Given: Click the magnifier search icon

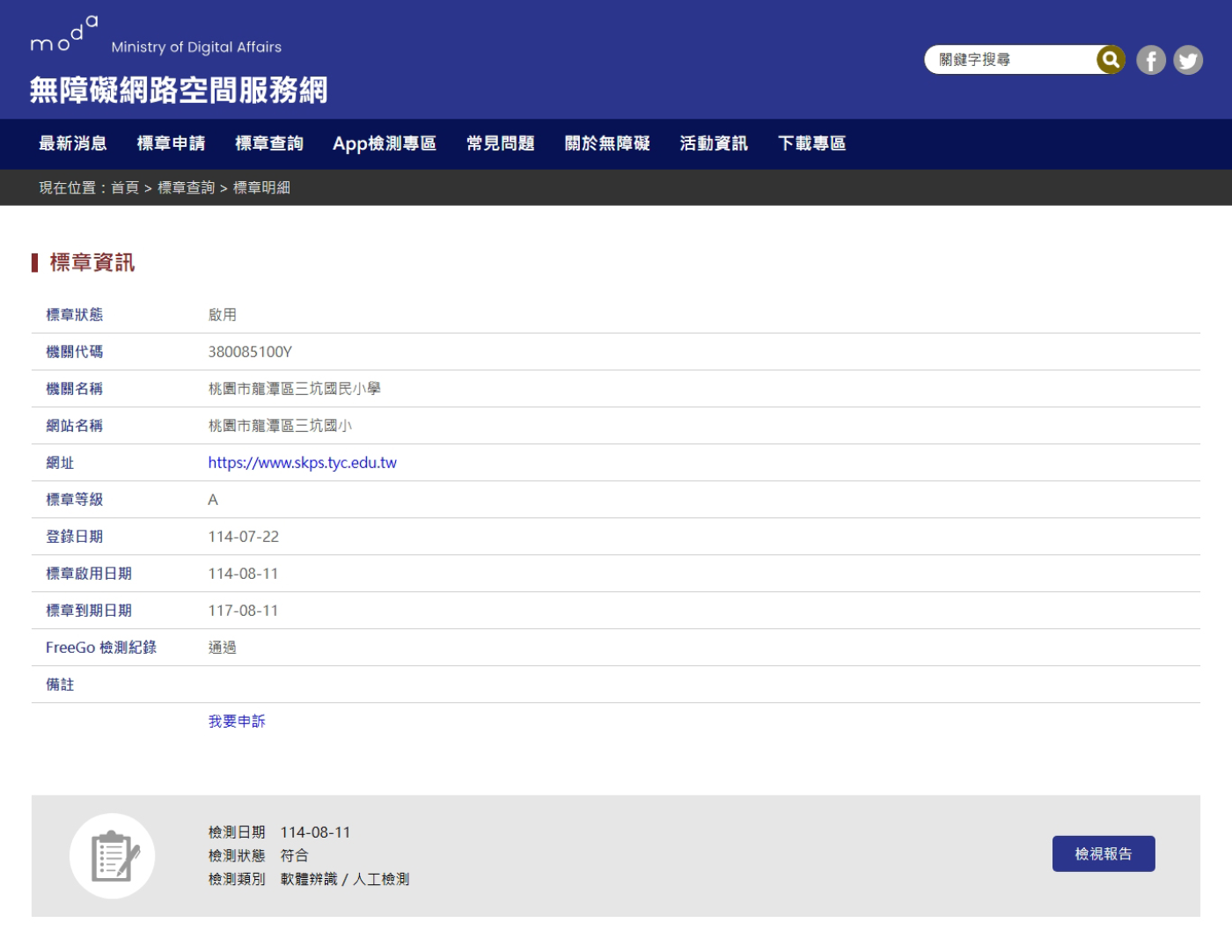Looking at the screenshot, I should (1110, 60).
